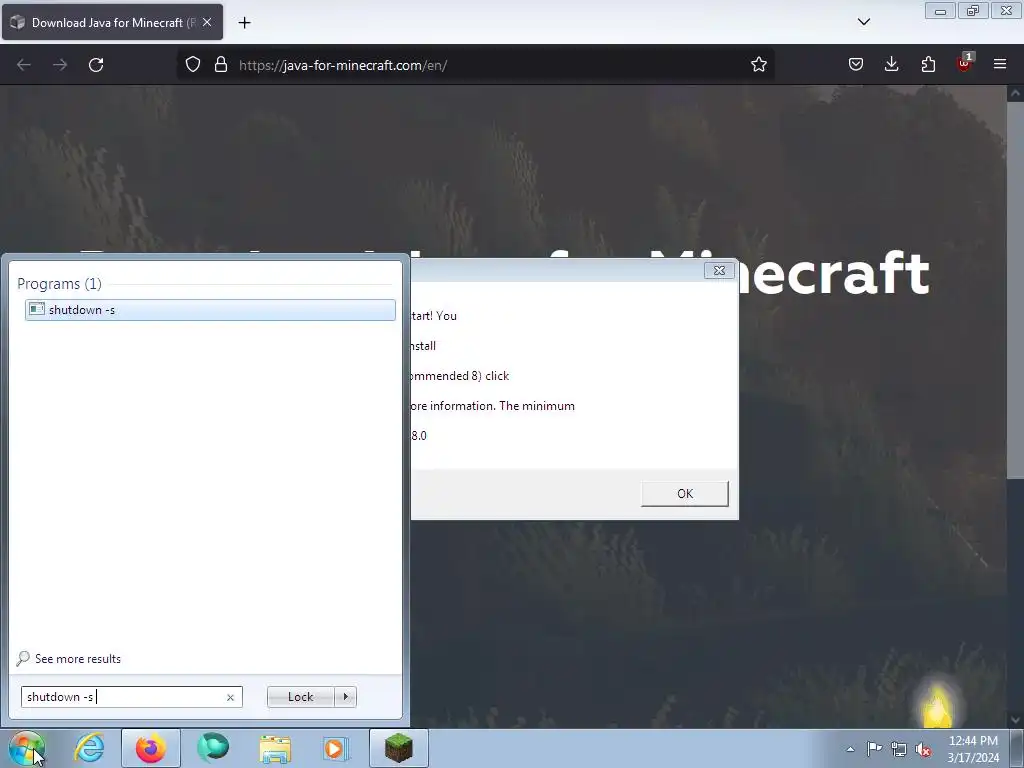The image size is (1024, 768).
Task: Click the scrollbar up arrow
Action: click(1015, 93)
